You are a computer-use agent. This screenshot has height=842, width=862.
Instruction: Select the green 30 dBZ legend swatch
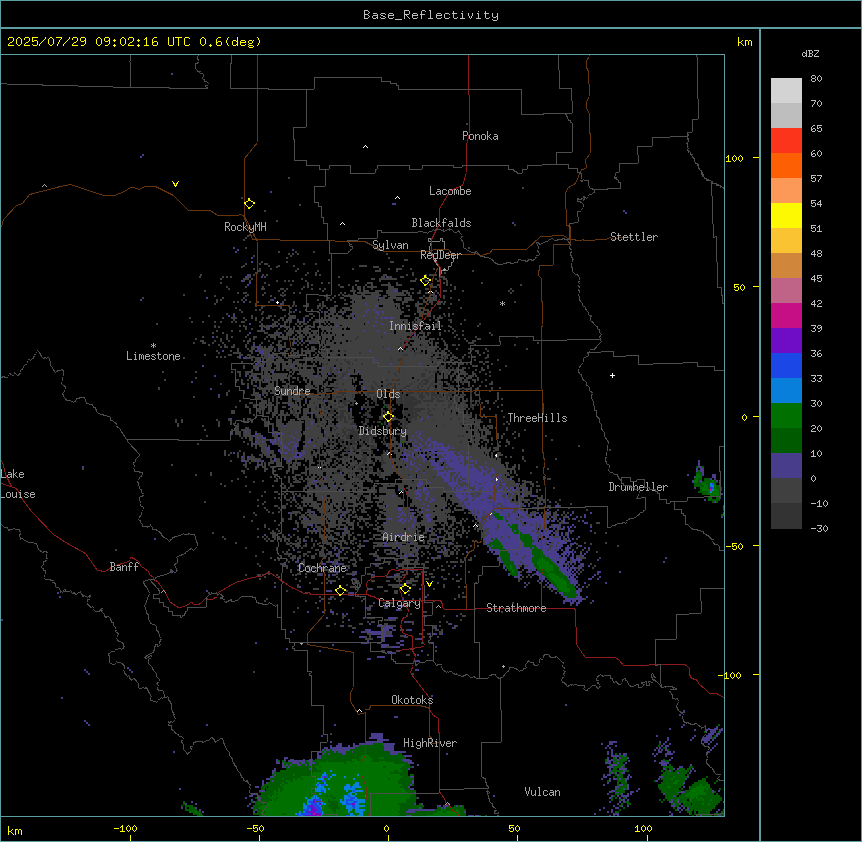(x=786, y=416)
